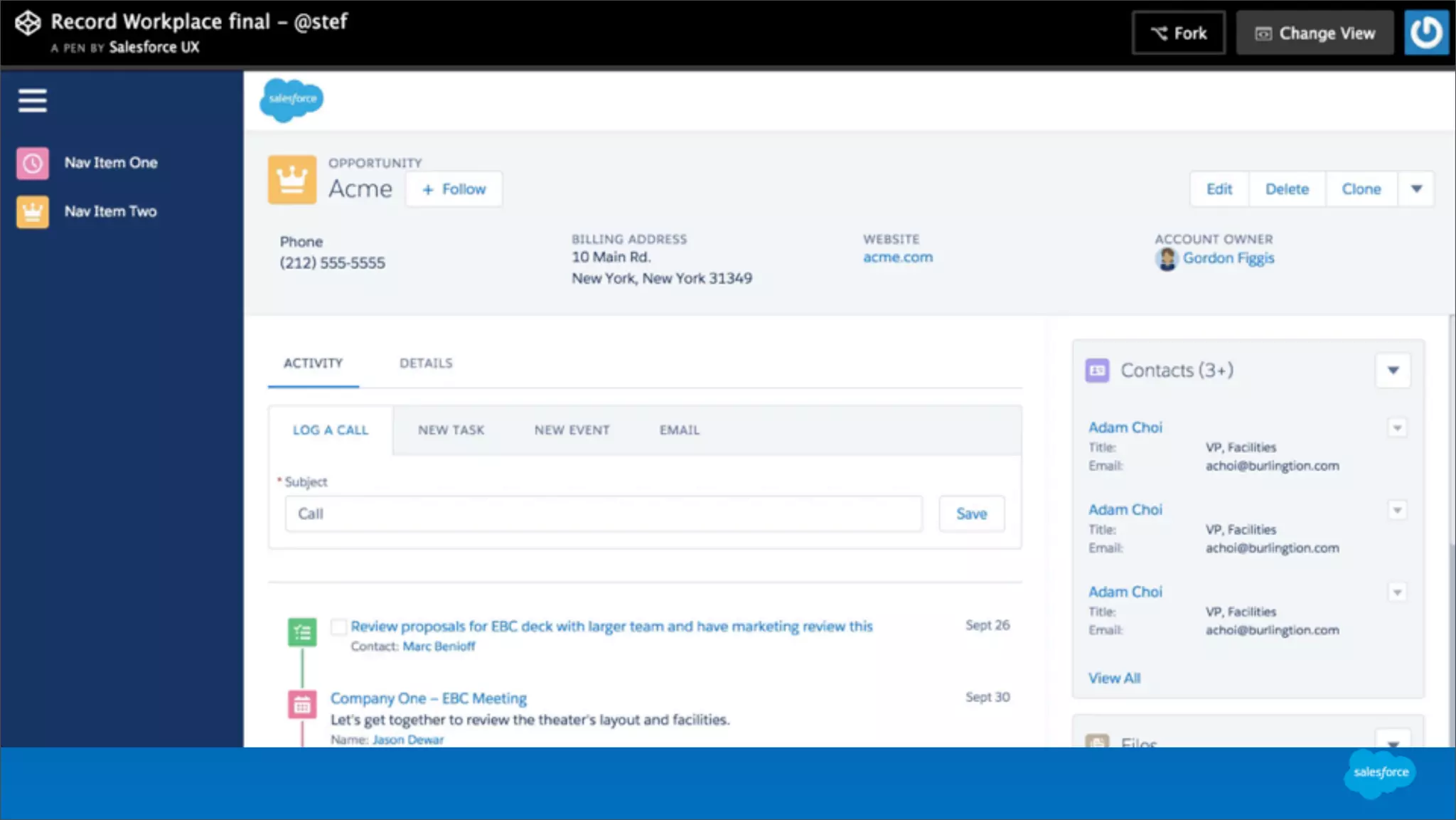
Task: Open the acme.com website link
Action: click(897, 257)
